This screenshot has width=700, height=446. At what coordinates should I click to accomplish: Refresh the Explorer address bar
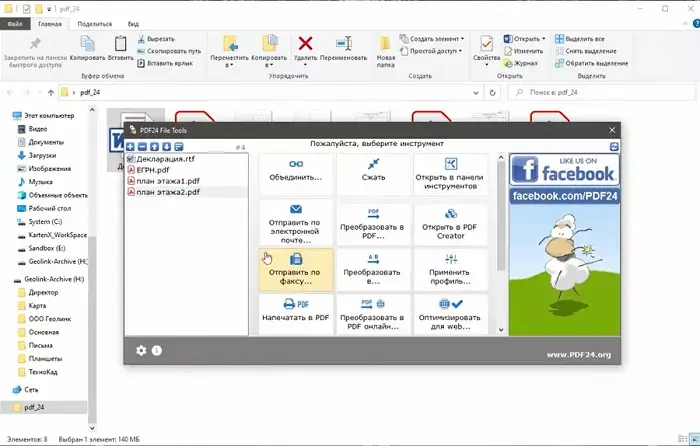pos(492,92)
